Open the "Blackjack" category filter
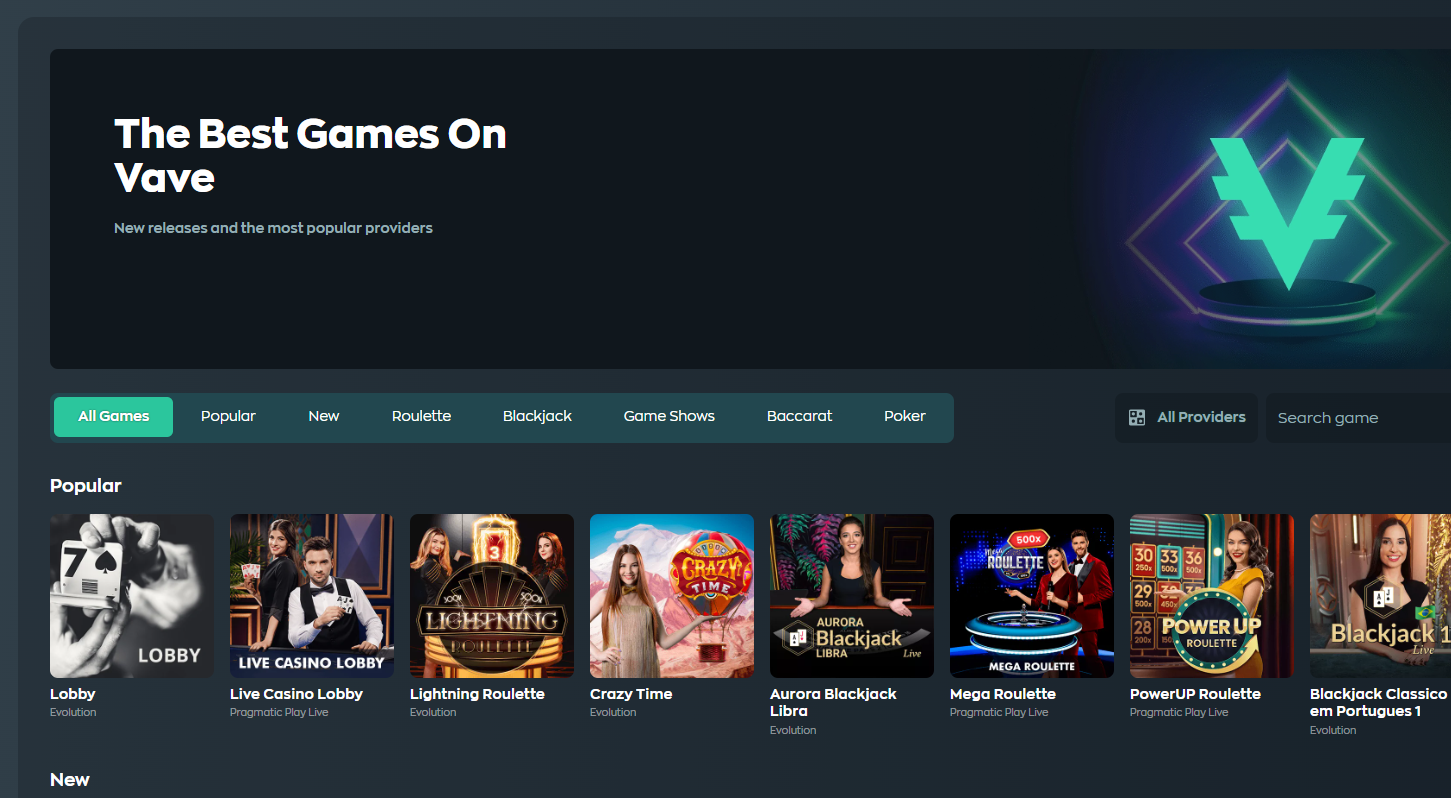The height and width of the screenshot is (798, 1451). tap(537, 416)
